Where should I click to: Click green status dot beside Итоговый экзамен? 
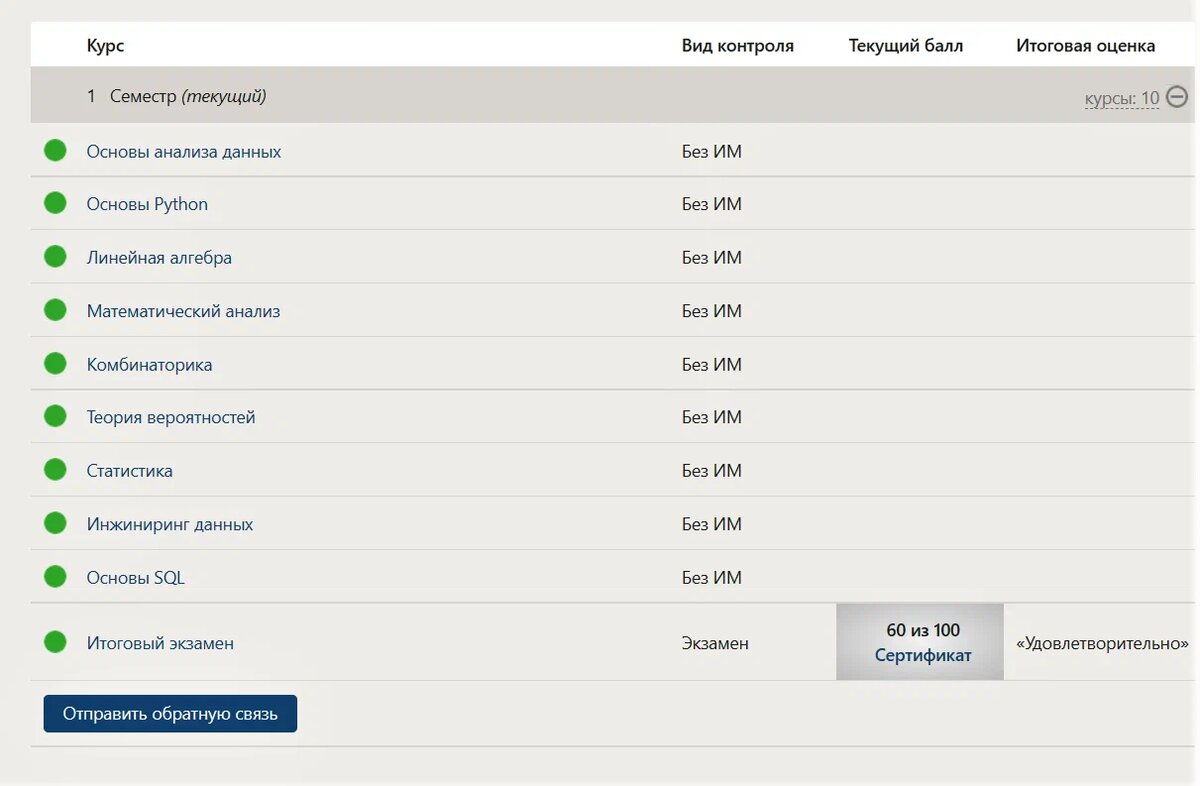pyautogui.click(x=55, y=642)
